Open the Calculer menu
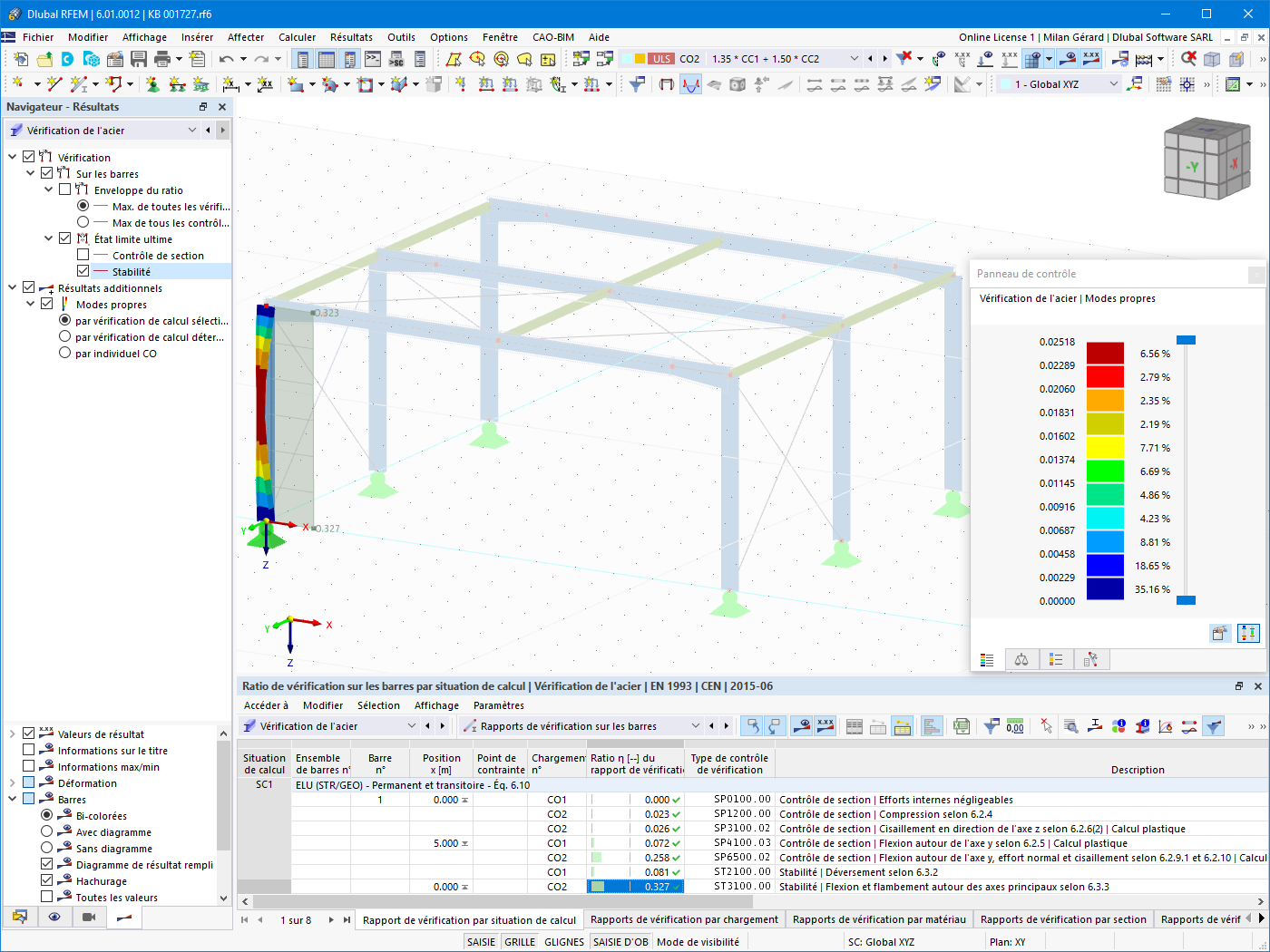The image size is (1270, 952). click(298, 37)
